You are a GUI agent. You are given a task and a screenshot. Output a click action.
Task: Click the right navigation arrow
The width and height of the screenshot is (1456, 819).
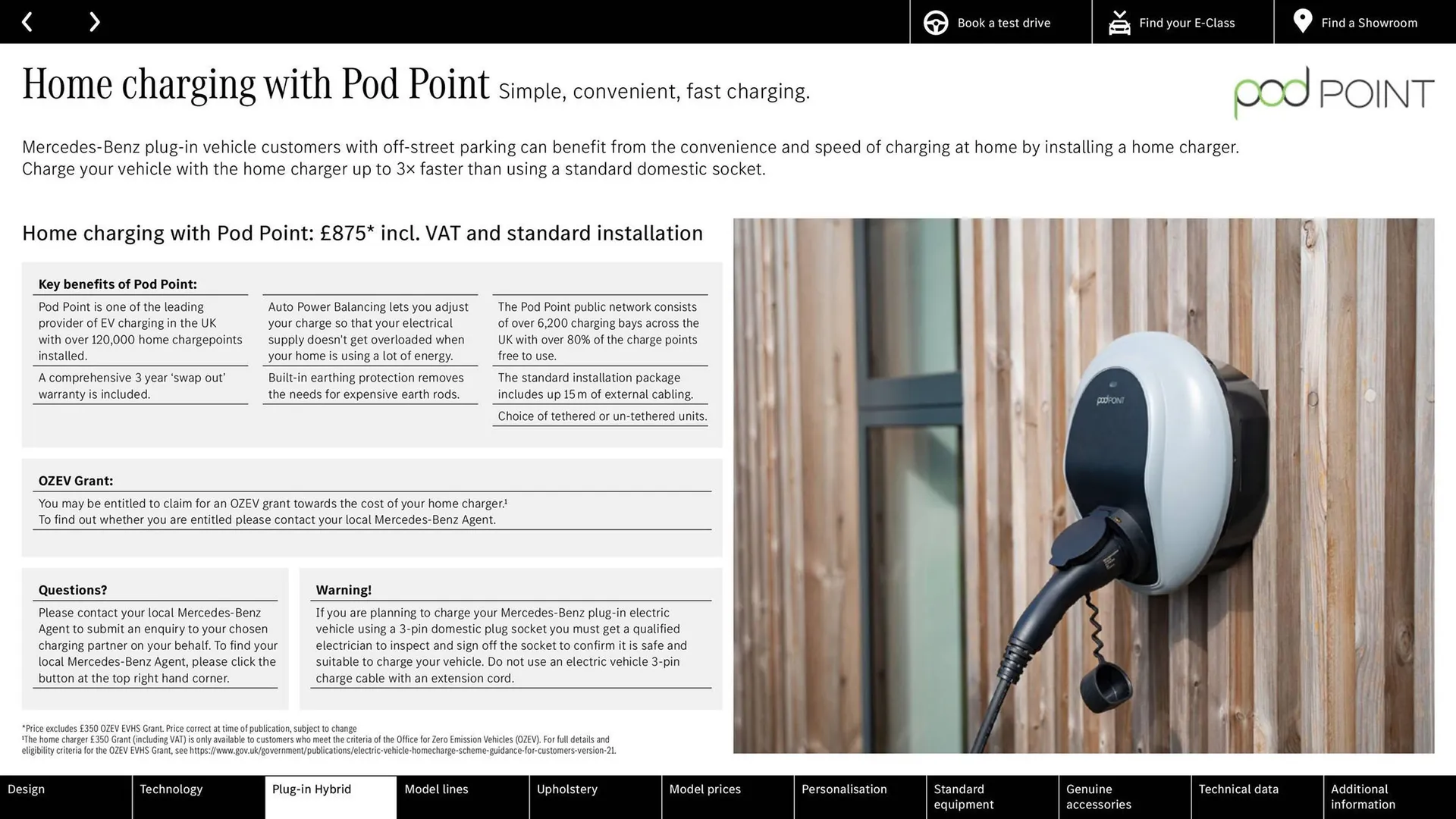click(x=95, y=21)
